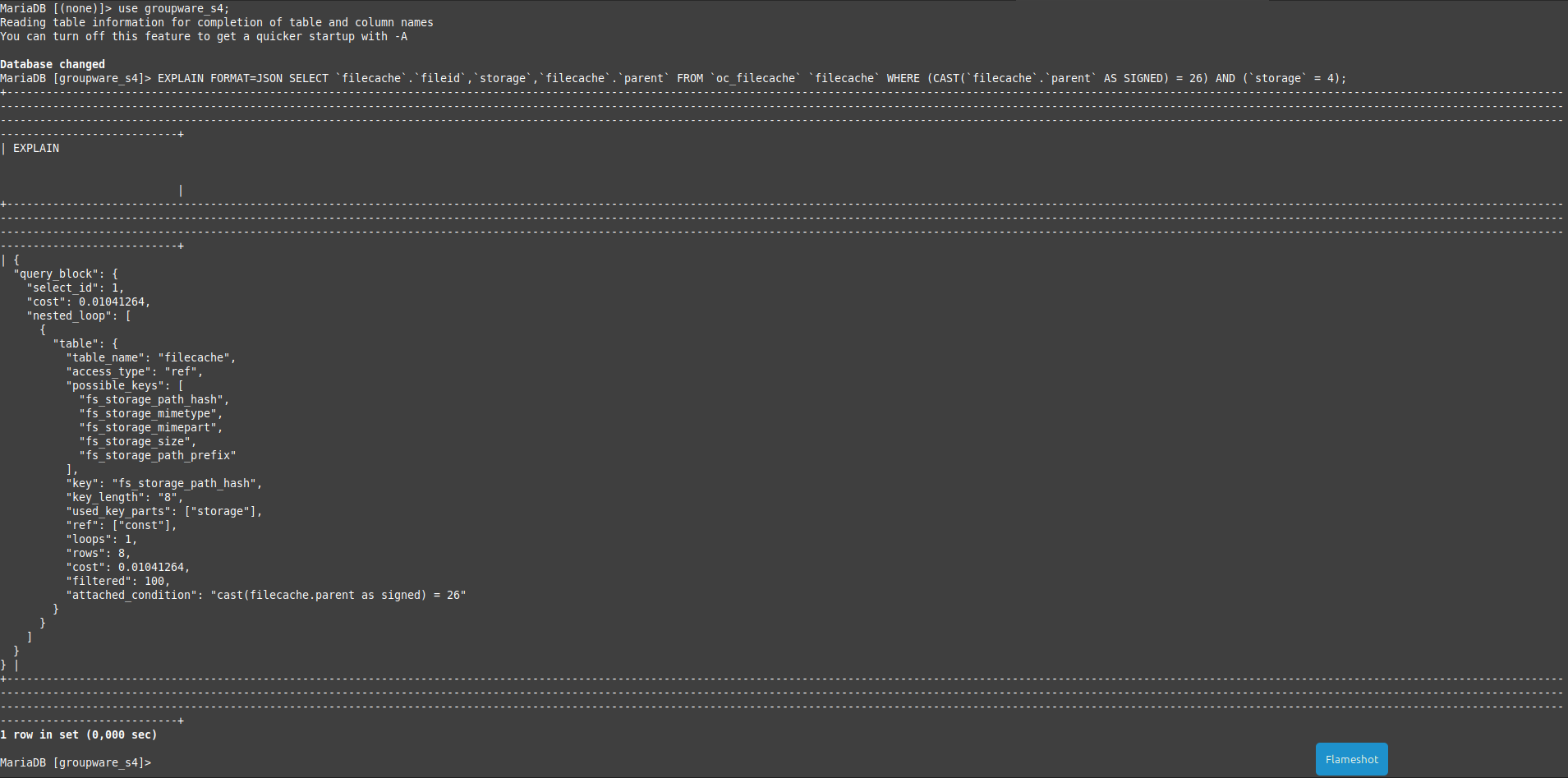Click the "used_key_parts" line

coord(163,511)
